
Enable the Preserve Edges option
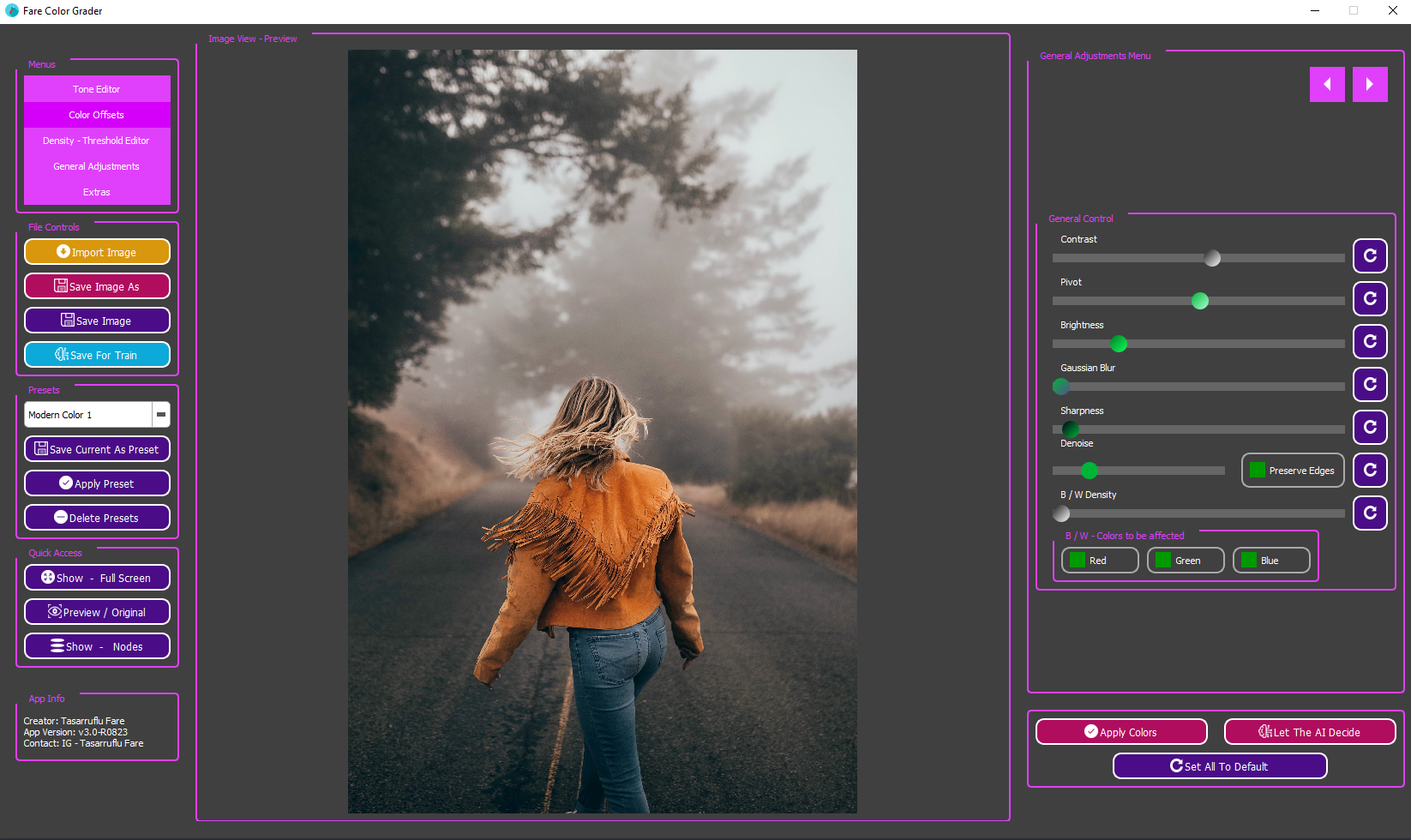pos(1258,471)
